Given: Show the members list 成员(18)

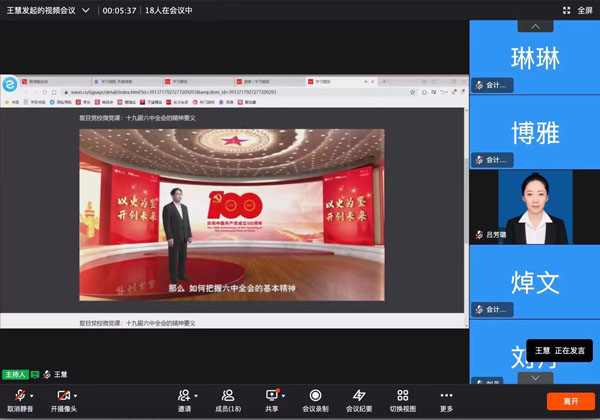Looking at the screenshot, I should coord(229,397).
